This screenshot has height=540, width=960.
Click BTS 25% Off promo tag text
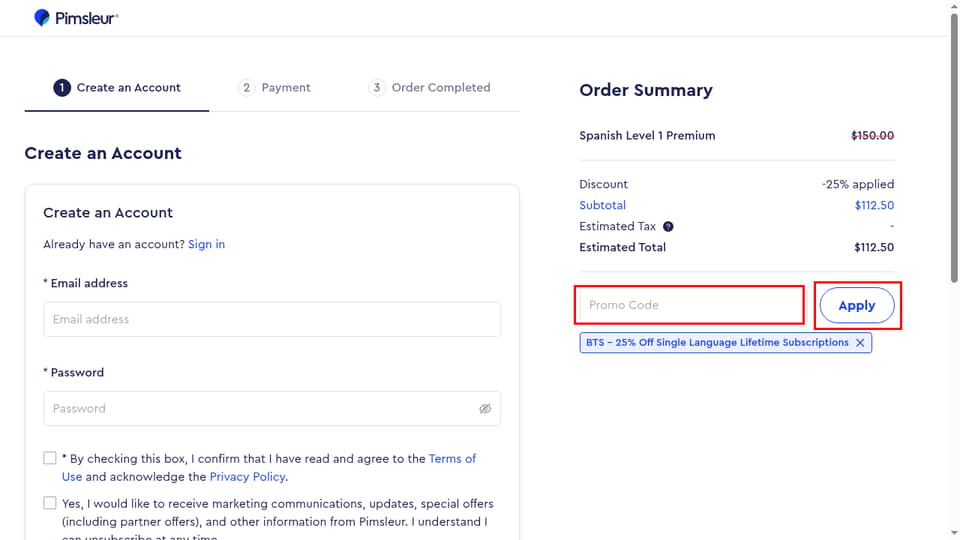[717, 342]
